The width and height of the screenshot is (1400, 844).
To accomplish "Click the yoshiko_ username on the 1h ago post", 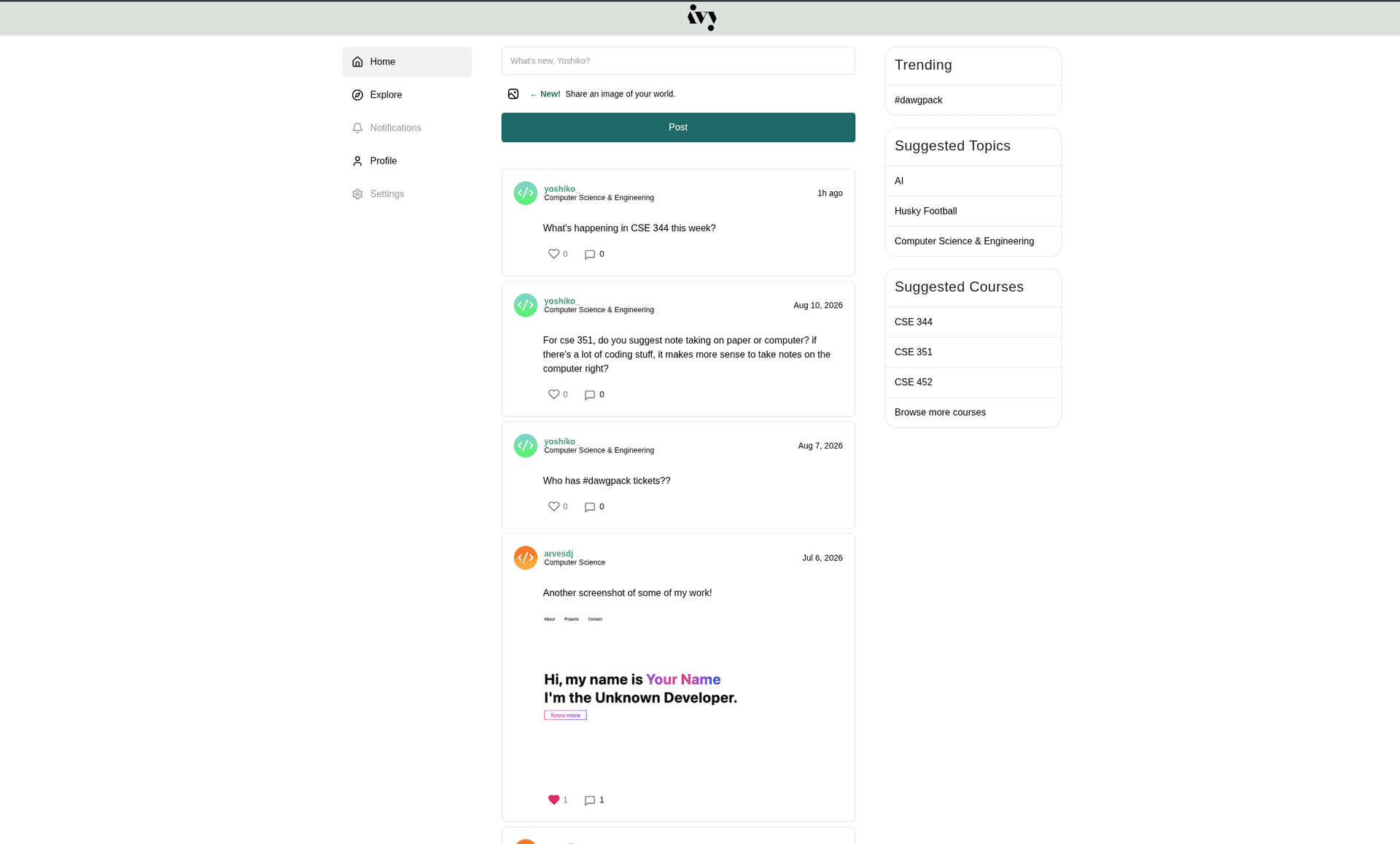I will 561,189.
